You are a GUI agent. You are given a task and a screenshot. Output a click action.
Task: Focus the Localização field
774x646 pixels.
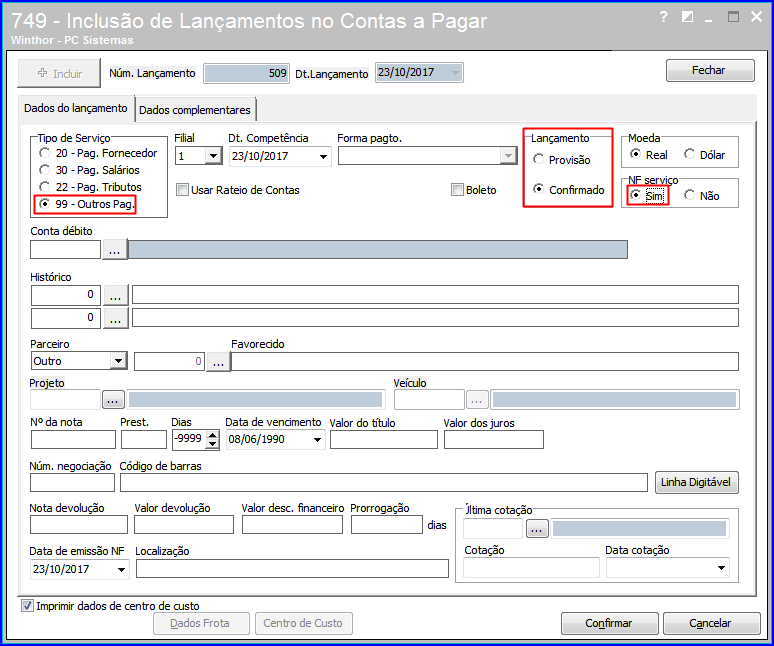tap(292, 569)
